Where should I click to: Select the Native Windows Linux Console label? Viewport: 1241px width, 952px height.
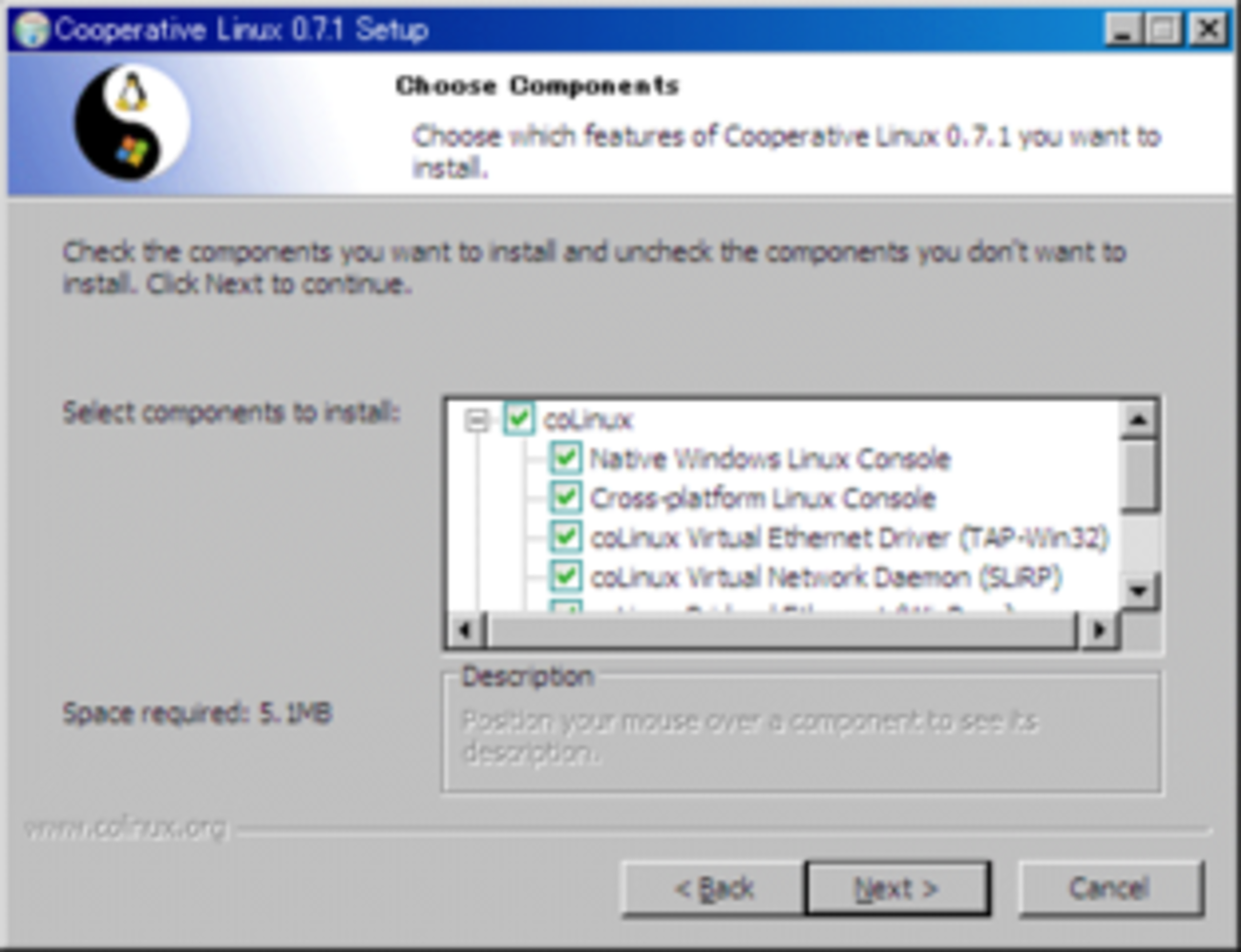[x=769, y=458]
